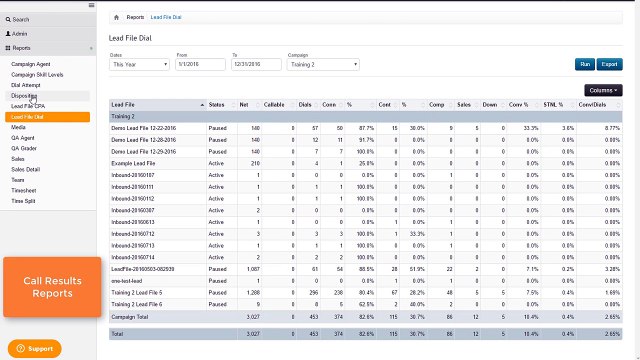
Task: Select Demo Lead File 12-28-2016 row
Action: pyautogui.click(x=366, y=140)
